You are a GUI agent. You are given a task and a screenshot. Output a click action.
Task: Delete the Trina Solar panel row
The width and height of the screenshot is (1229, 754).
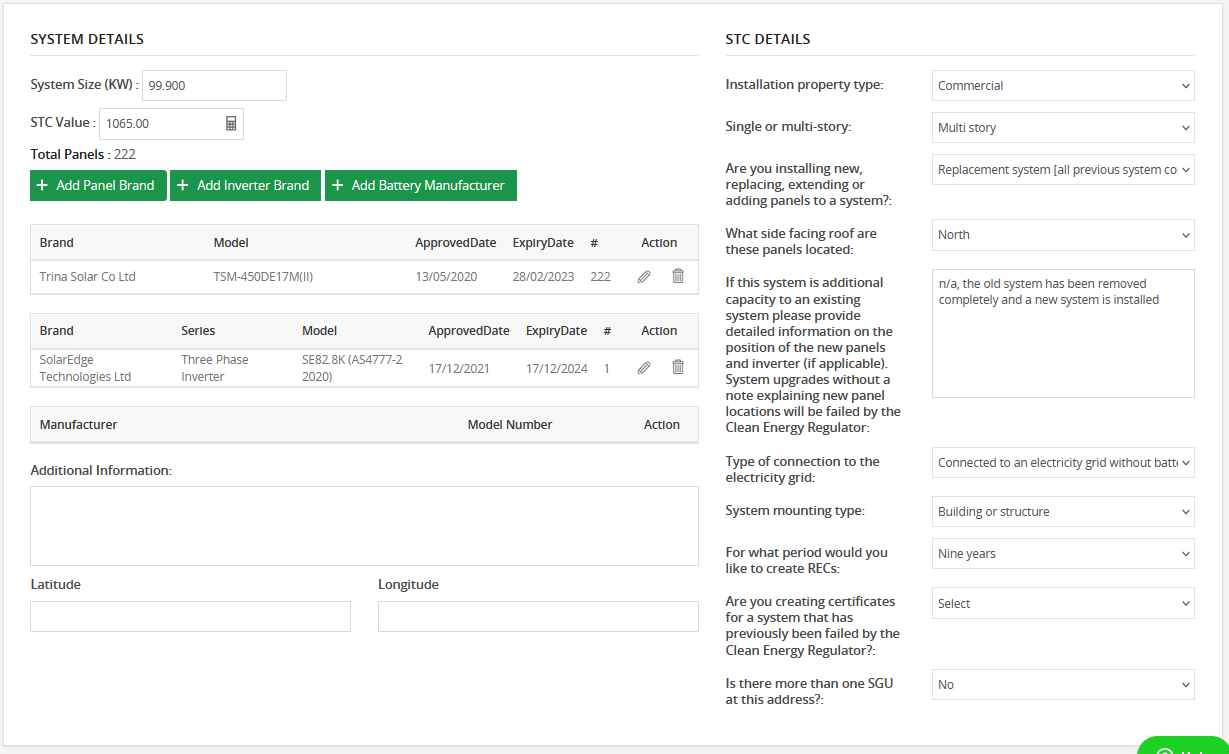coord(678,277)
